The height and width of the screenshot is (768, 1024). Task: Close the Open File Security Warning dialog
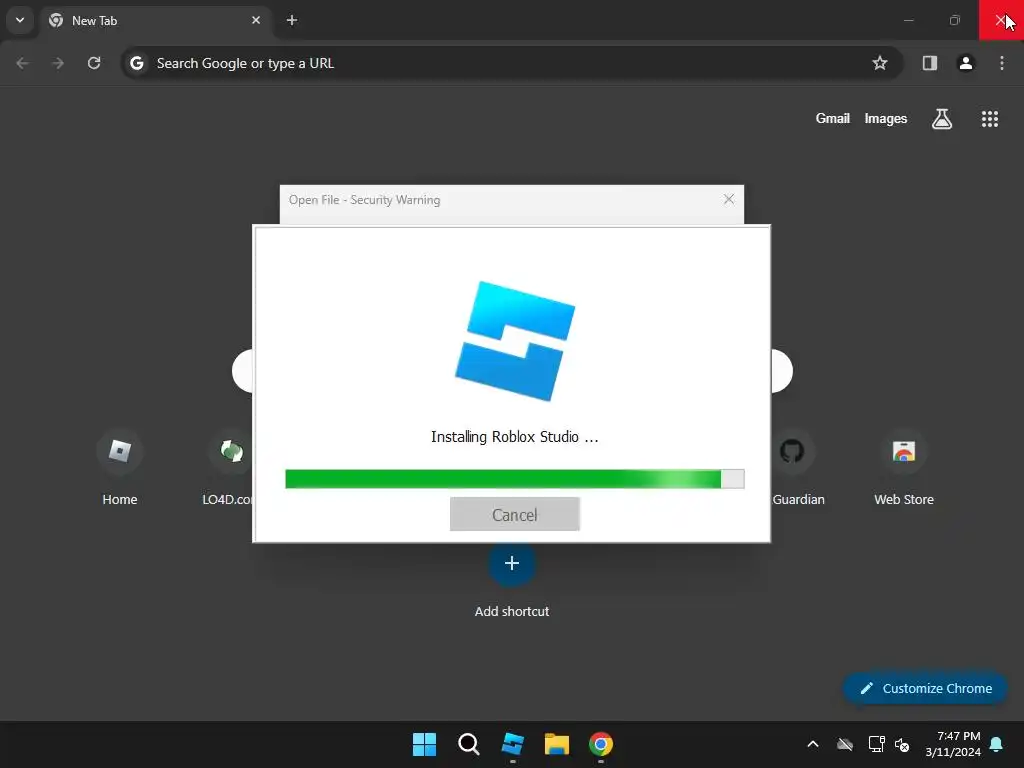tap(729, 199)
